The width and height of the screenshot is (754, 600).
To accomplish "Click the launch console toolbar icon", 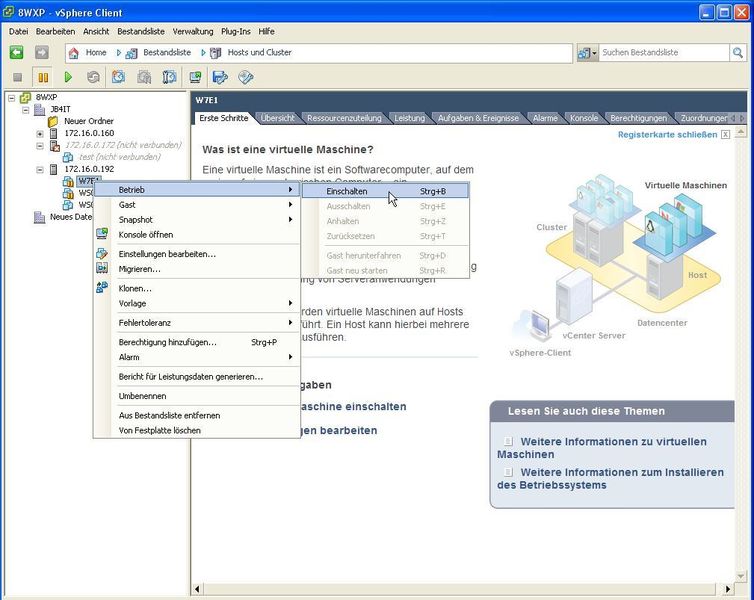I will pos(195,77).
